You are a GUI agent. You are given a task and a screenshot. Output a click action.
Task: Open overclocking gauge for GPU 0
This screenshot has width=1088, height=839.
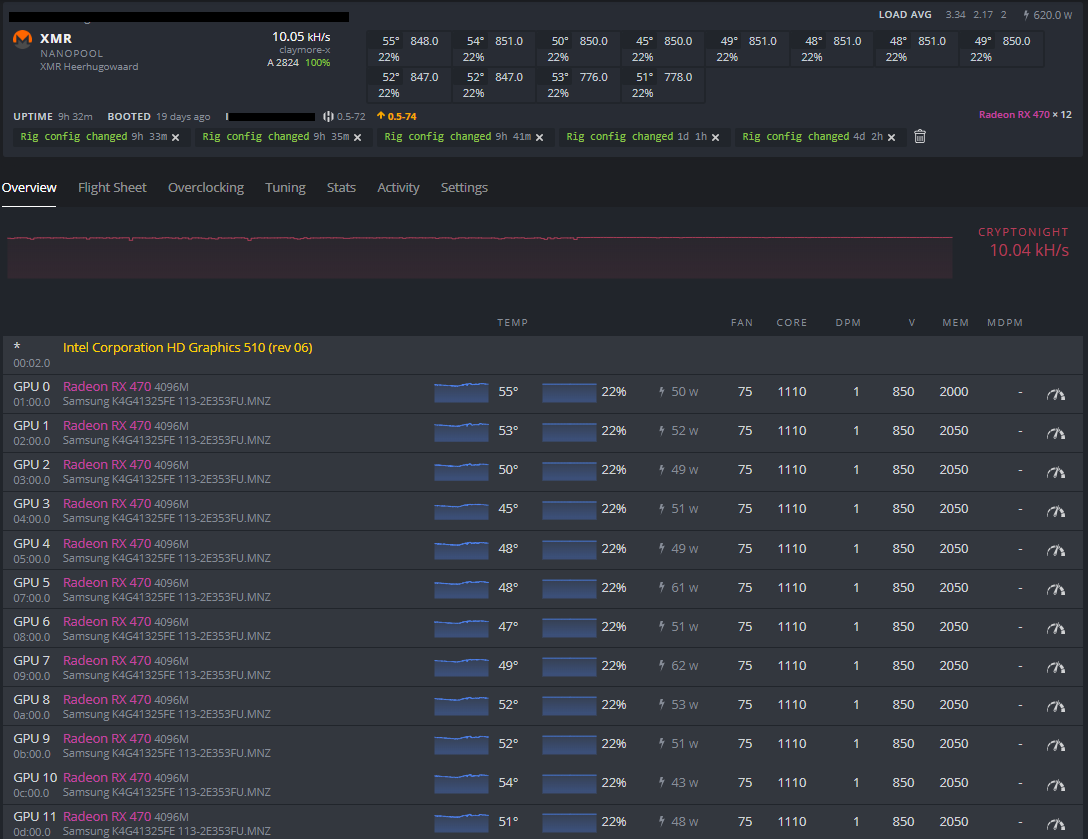pyautogui.click(x=1055, y=395)
